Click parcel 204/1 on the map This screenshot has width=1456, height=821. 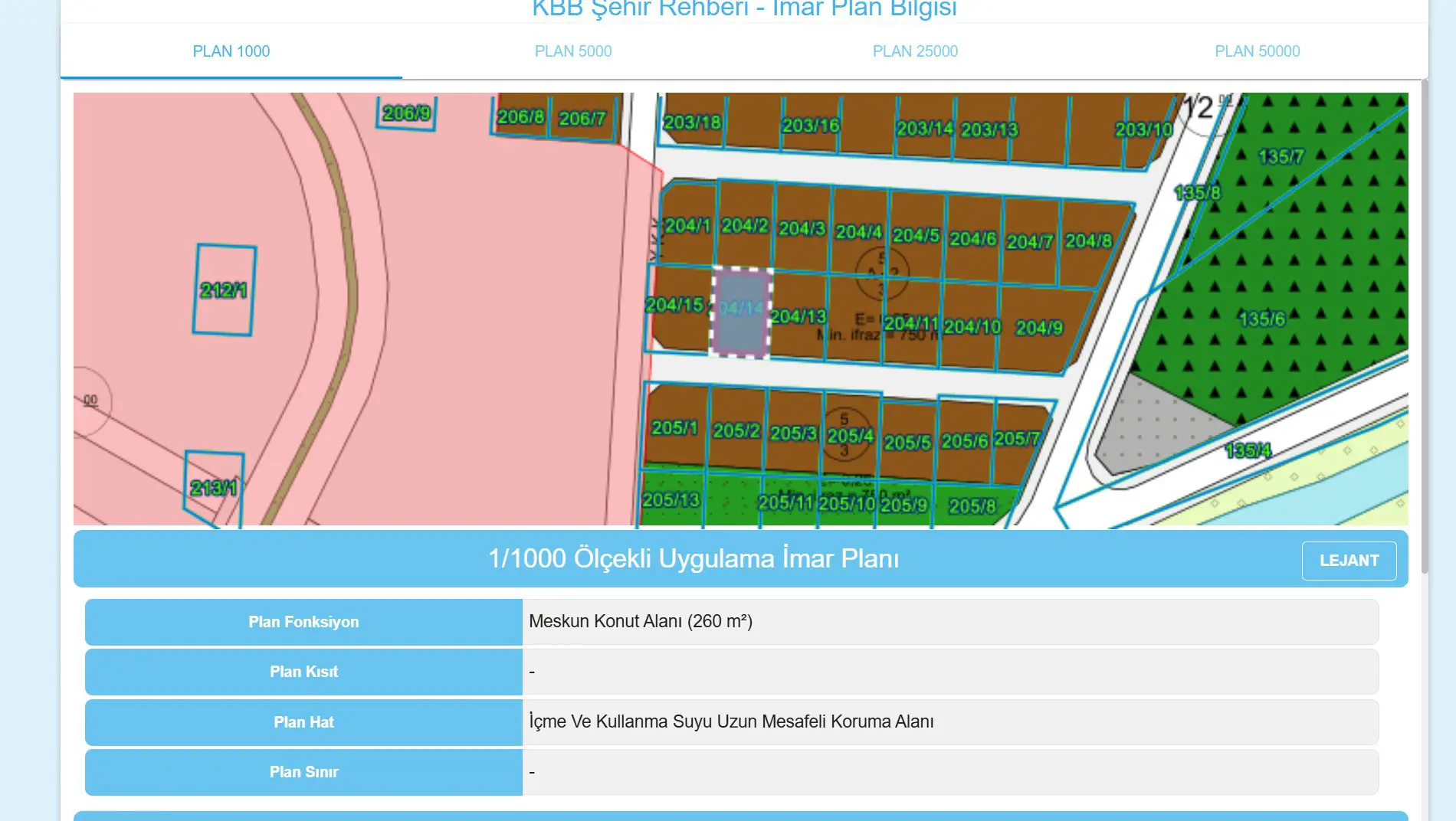(x=687, y=225)
